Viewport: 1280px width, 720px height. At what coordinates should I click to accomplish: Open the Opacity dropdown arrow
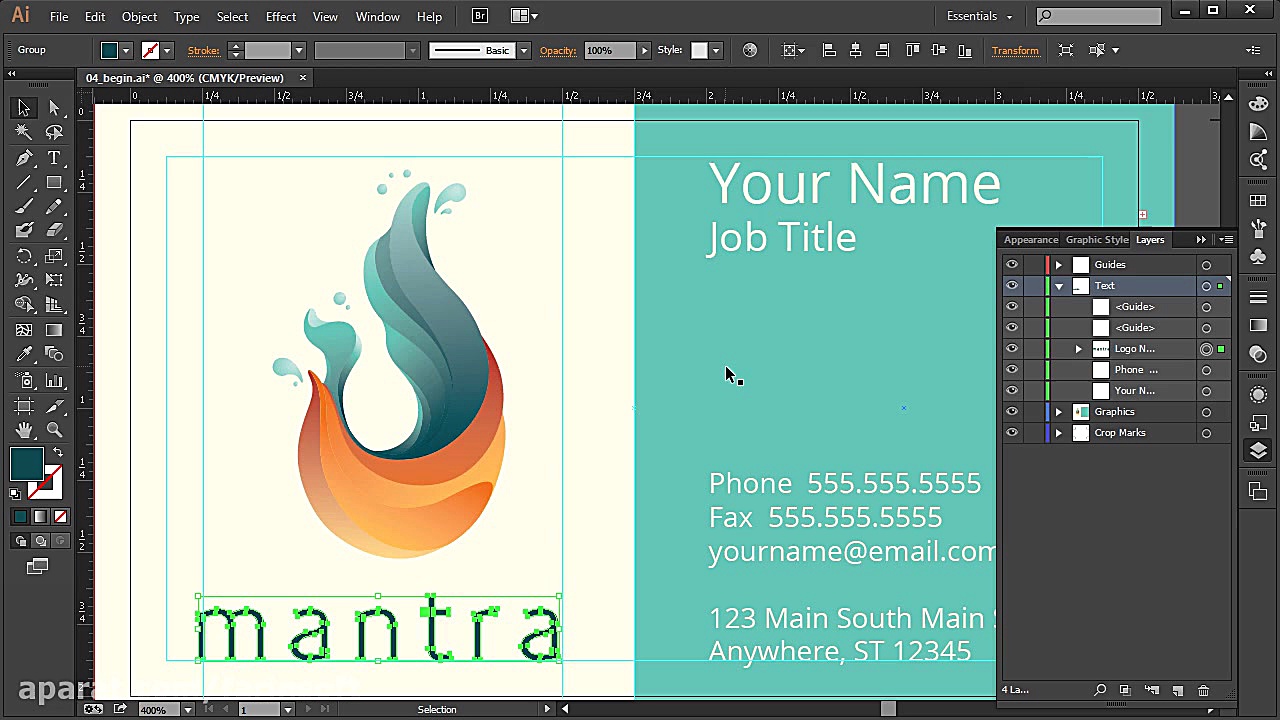[644, 50]
